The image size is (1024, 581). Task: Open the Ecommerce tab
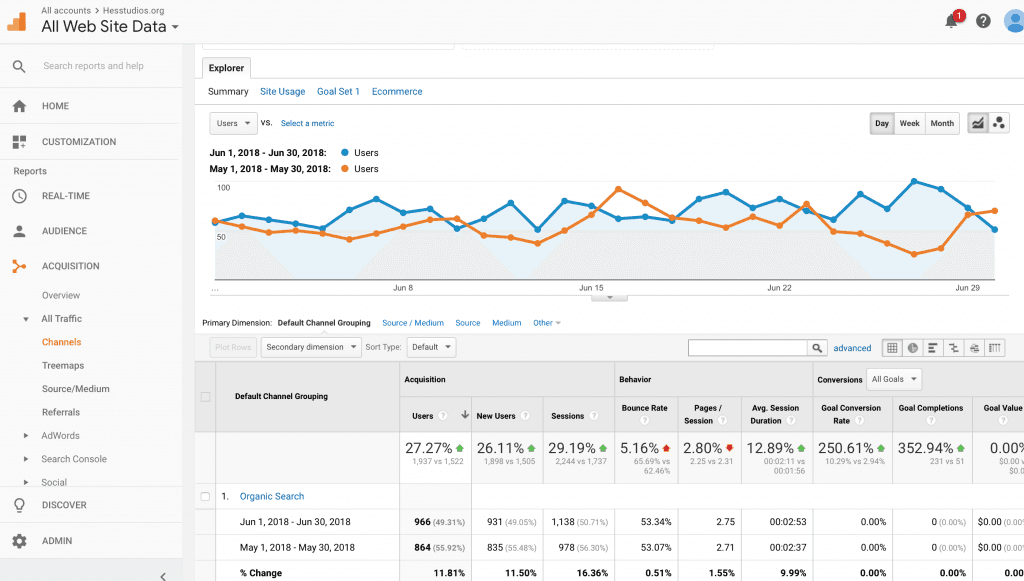pyautogui.click(x=397, y=91)
